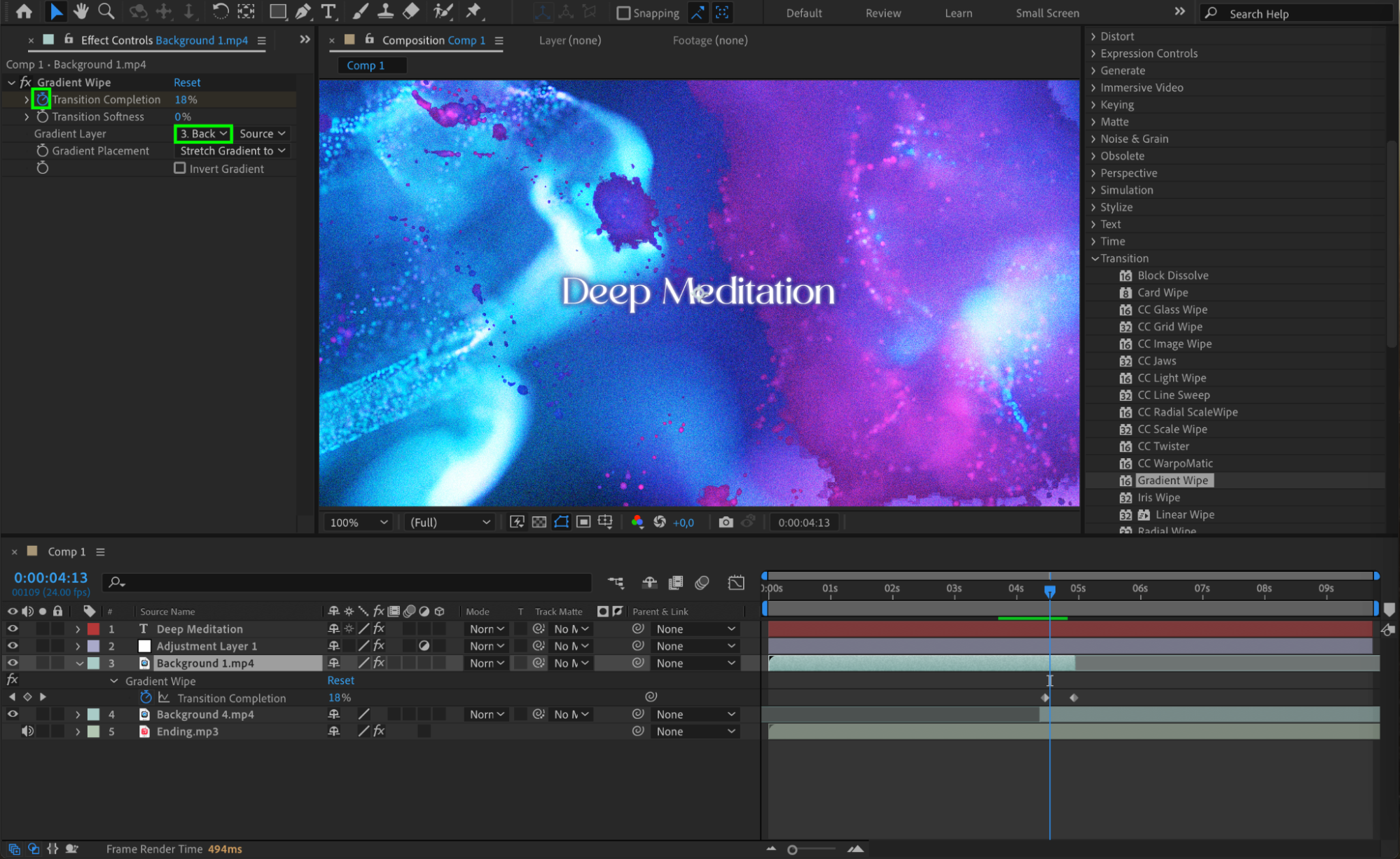Select the Pen tool

(303, 11)
